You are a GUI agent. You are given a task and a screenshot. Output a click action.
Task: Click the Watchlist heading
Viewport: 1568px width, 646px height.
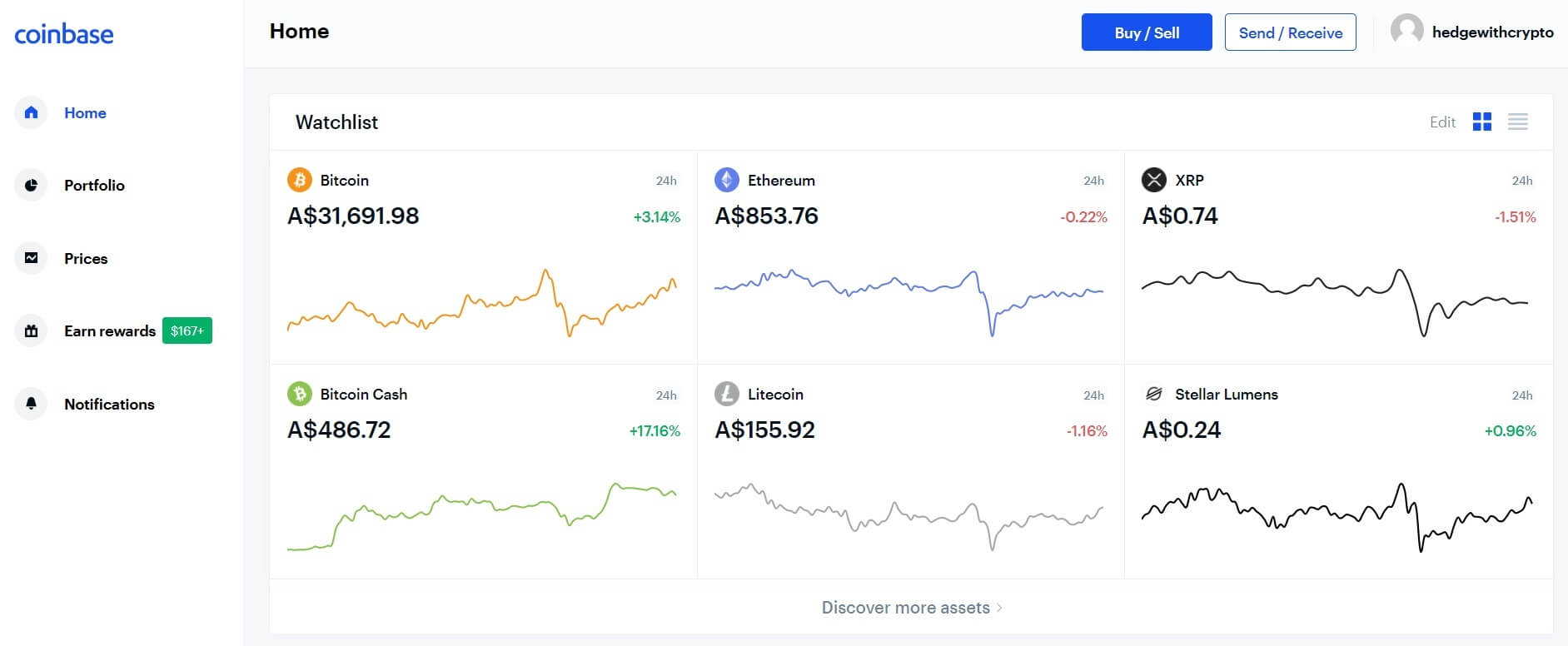[336, 122]
